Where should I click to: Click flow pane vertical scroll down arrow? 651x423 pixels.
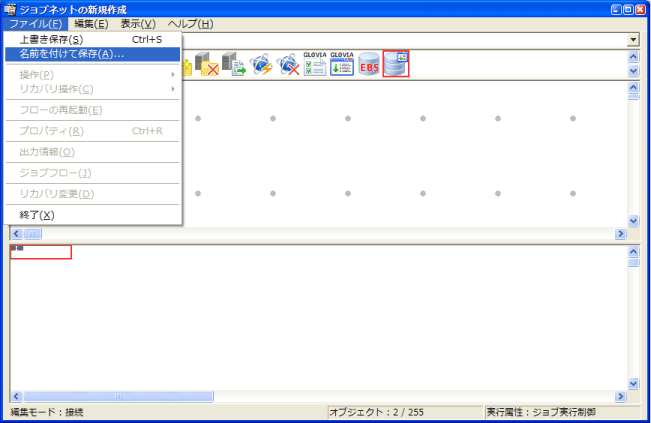633,221
